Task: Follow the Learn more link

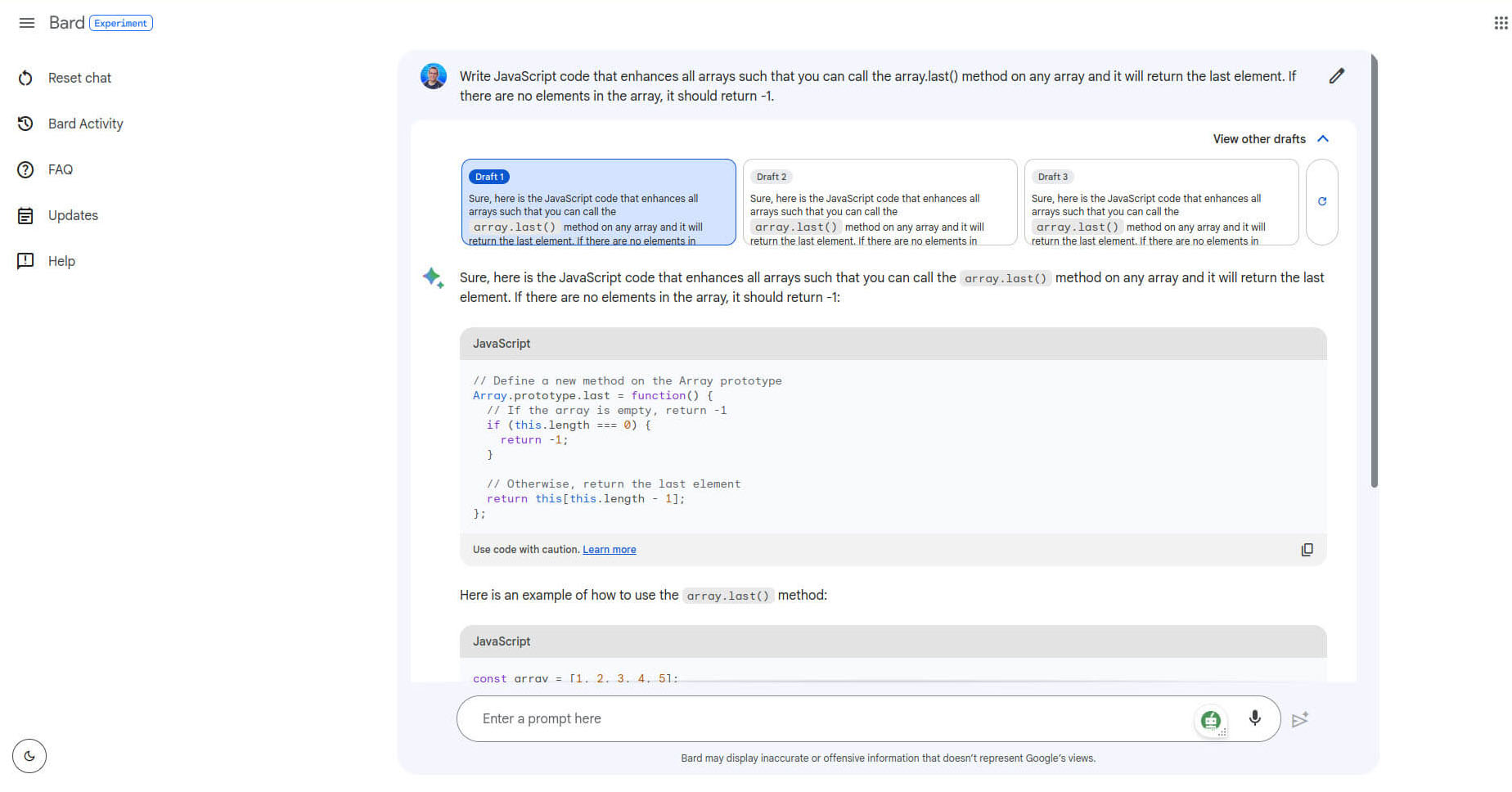Action: pyautogui.click(x=609, y=550)
